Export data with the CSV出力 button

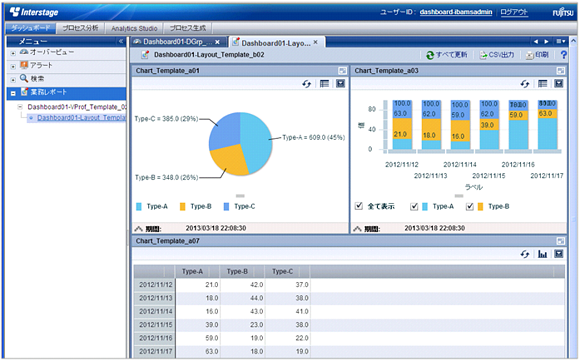click(497, 55)
